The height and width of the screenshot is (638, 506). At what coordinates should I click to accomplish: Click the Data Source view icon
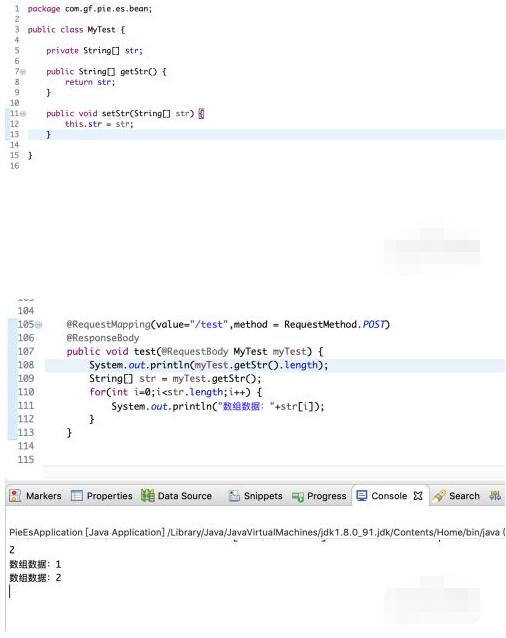point(147,495)
